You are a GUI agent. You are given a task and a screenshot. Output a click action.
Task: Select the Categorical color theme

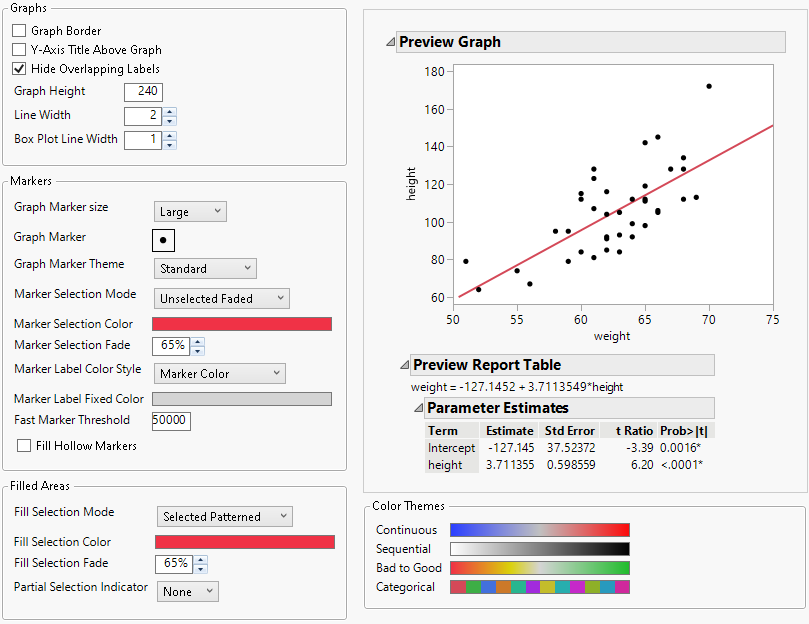[540, 587]
